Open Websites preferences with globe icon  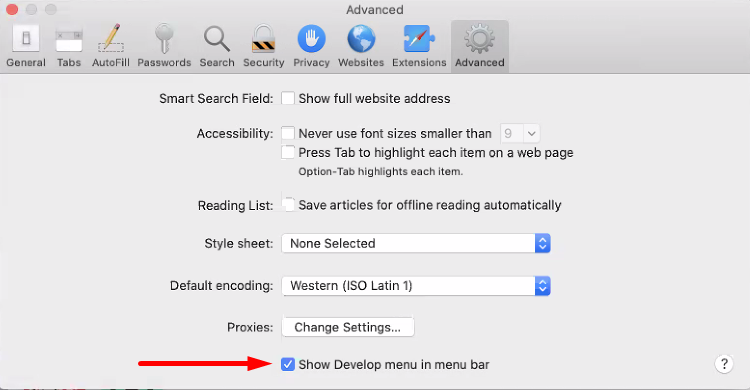[361, 46]
